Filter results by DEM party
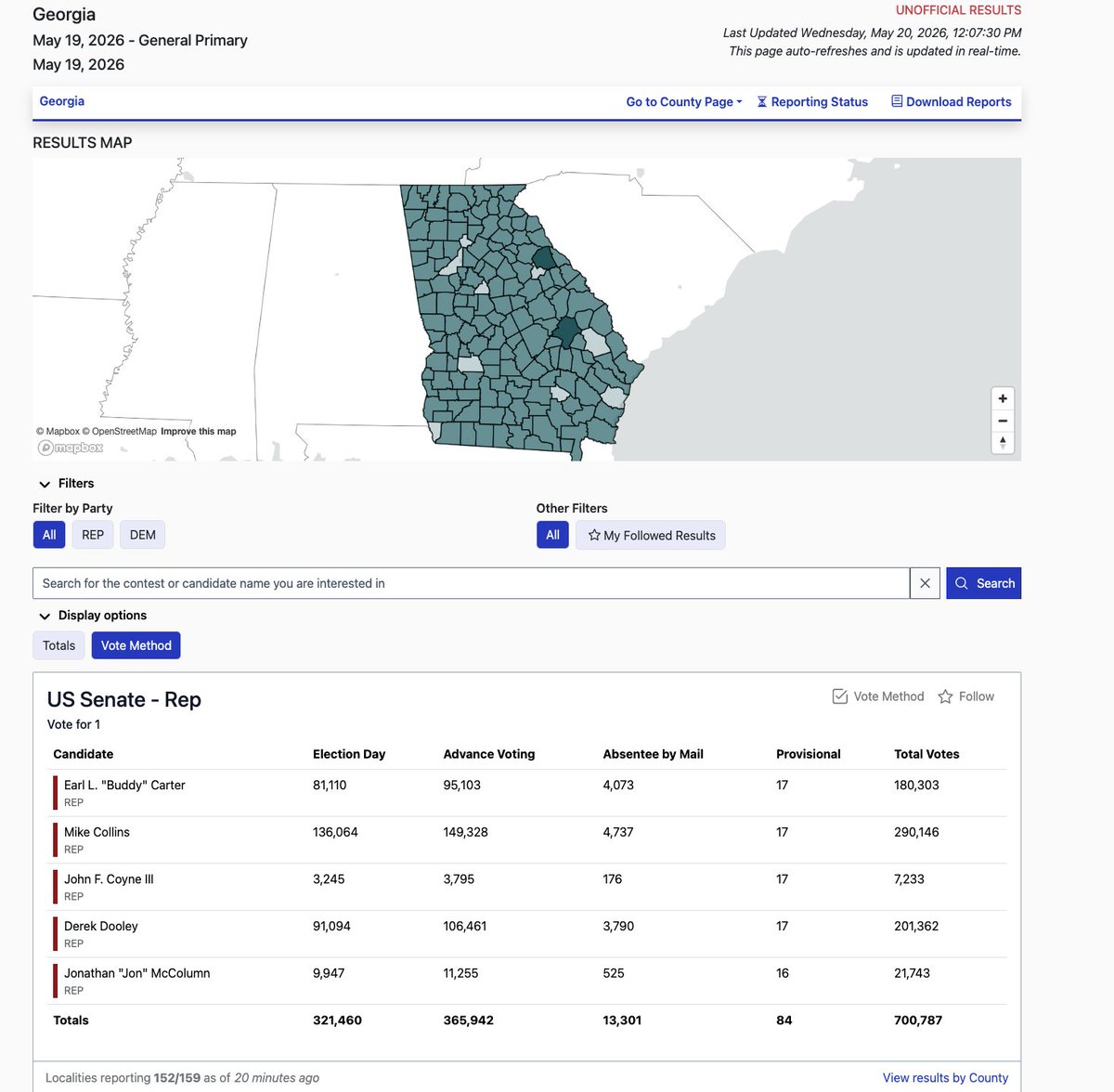 pos(143,535)
